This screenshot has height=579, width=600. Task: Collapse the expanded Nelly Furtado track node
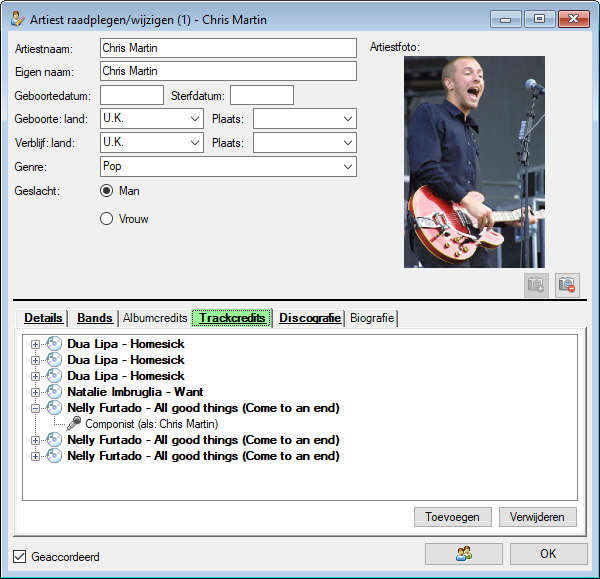point(35,408)
